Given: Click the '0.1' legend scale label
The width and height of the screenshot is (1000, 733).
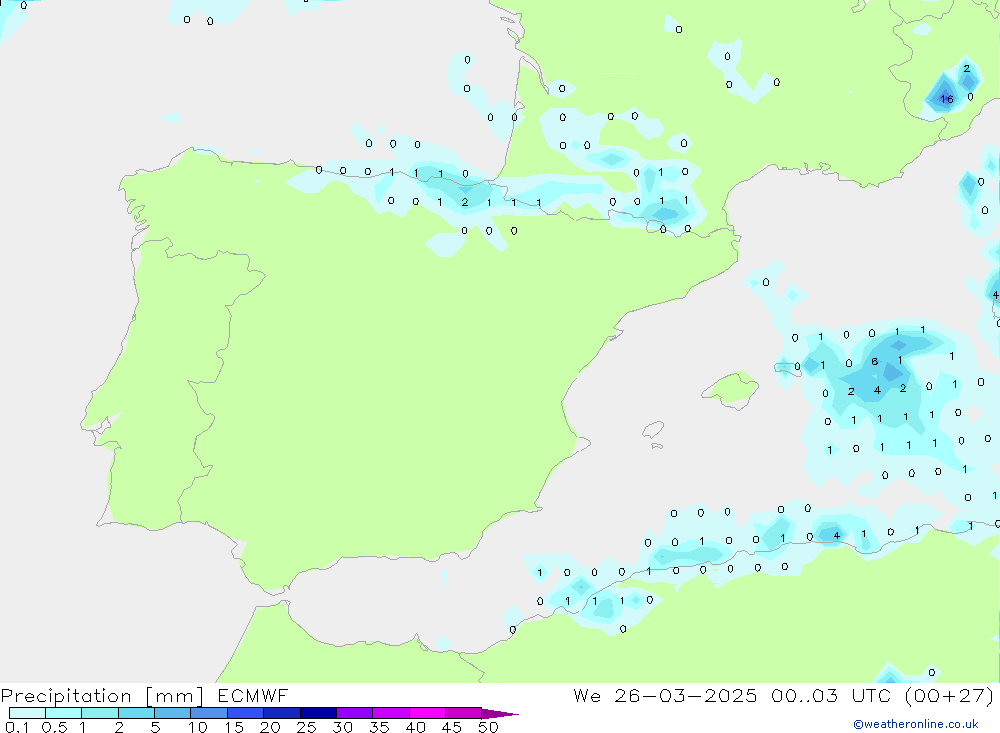Looking at the screenshot, I should [x=17, y=727].
